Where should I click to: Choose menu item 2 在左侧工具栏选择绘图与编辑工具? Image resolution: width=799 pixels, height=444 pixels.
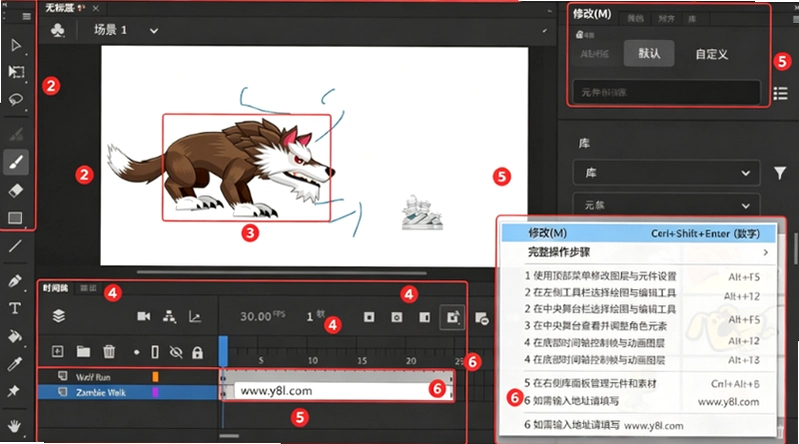point(600,293)
